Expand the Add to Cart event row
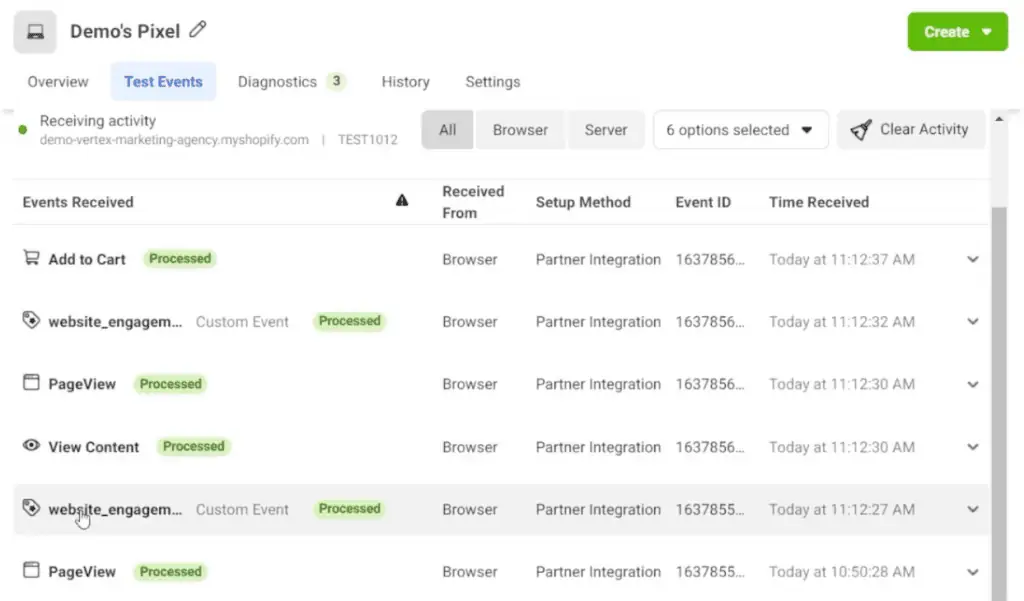The width and height of the screenshot is (1024, 601). click(x=972, y=260)
